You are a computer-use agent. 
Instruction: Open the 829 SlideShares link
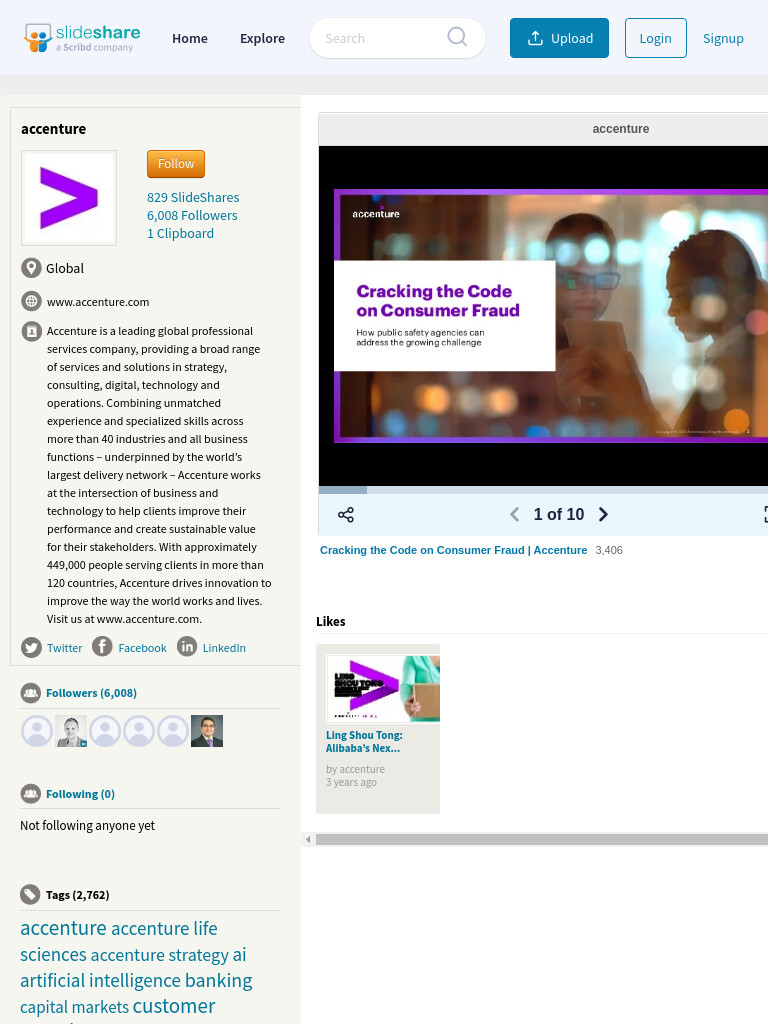tap(193, 197)
